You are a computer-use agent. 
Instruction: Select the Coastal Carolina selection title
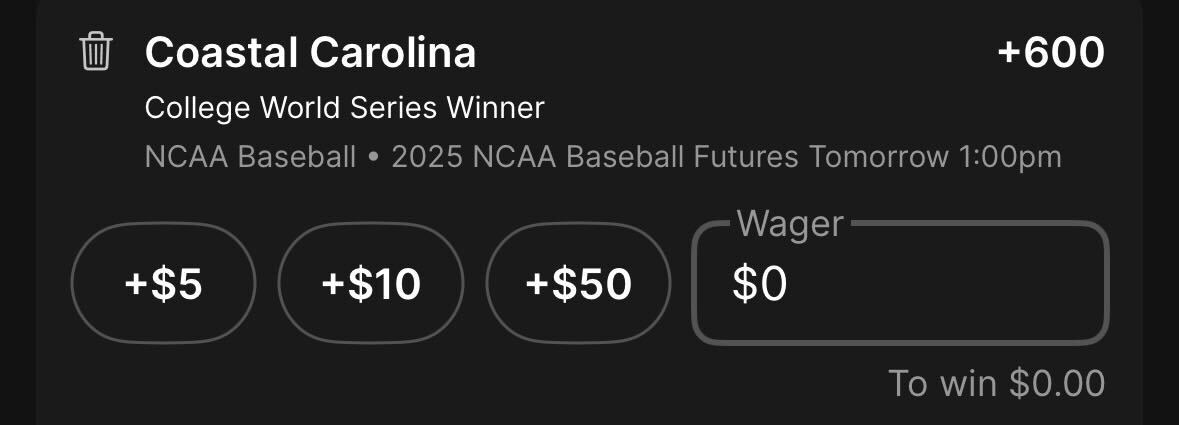pos(310,53)
